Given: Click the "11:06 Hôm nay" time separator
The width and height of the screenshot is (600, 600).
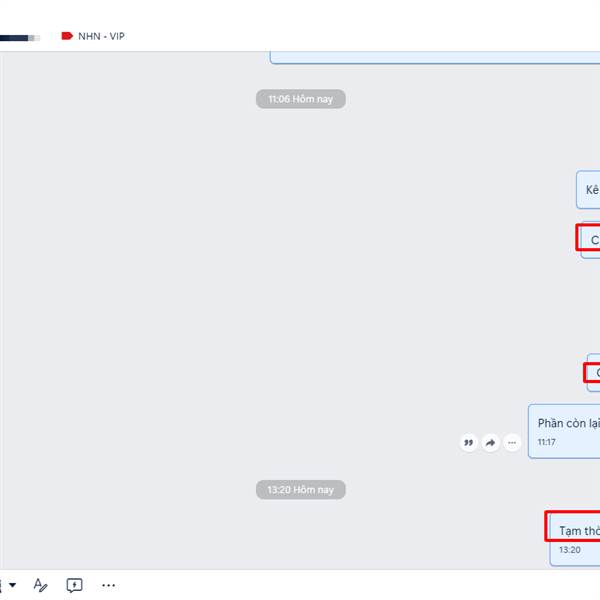Looking at the screenshot, I should pyautogui.click(x=301, y=99).
